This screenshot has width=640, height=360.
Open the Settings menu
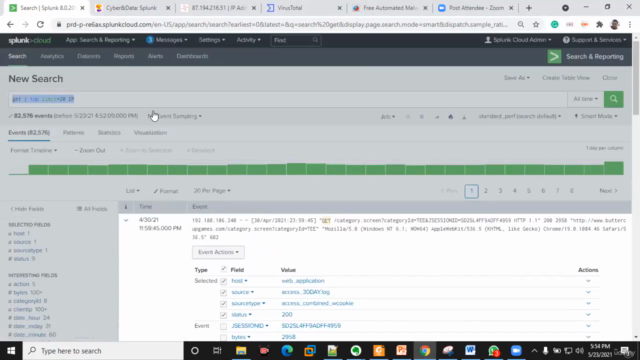coord(212,40)
